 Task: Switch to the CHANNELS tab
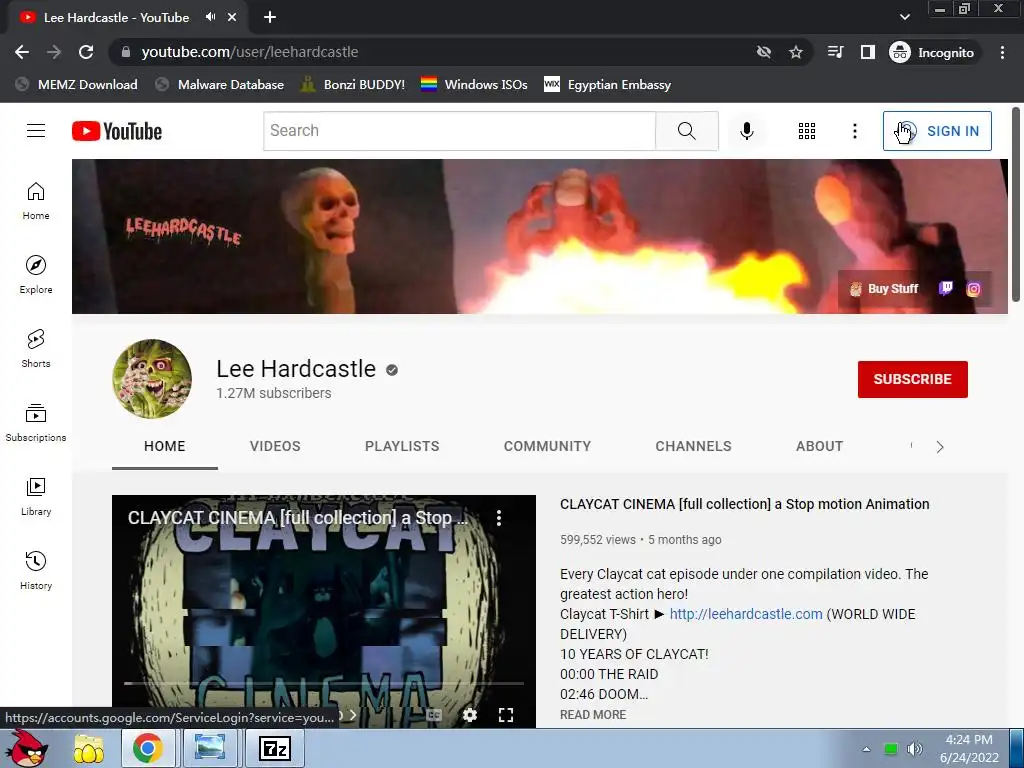[x=694, y=446]
